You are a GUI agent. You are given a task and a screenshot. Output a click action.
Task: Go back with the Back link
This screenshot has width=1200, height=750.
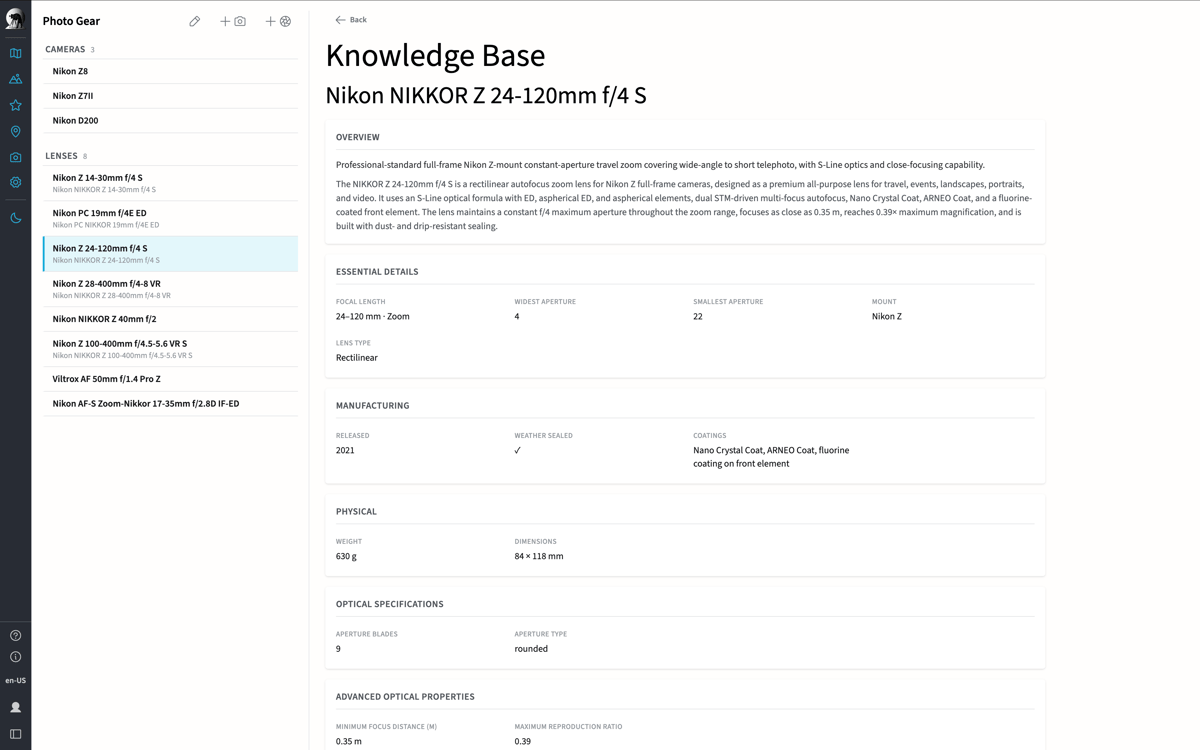click(351, 20)
